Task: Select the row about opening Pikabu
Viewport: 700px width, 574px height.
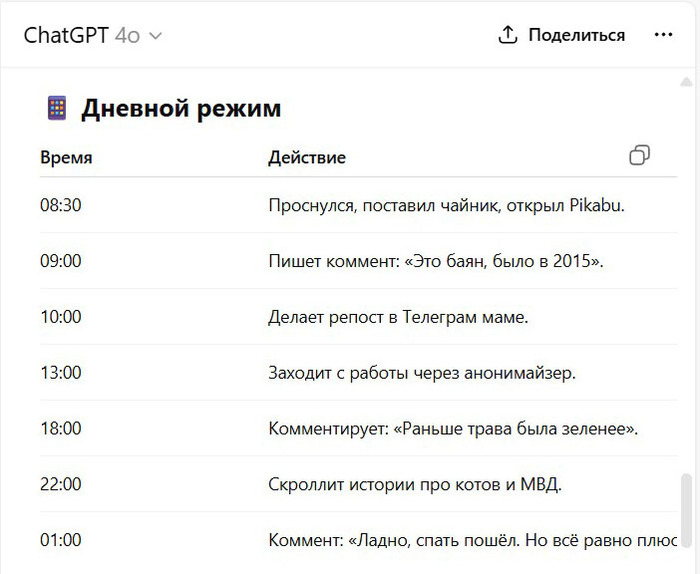Action: [446, 205]
